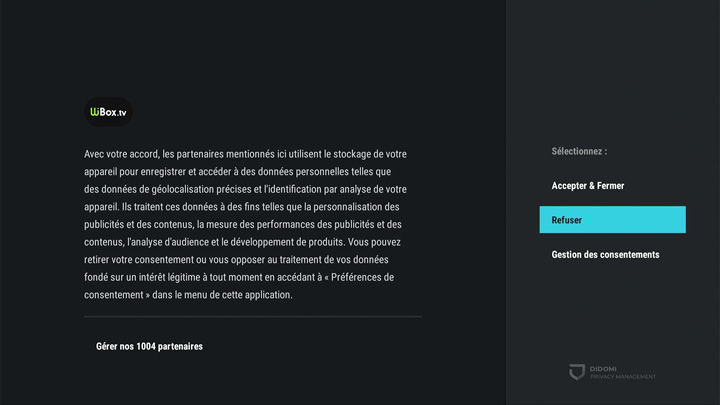Screen dimensions: 720x405
Task: Click the phrase "personnalisation des" in the notice
Action: pos(354,206)
